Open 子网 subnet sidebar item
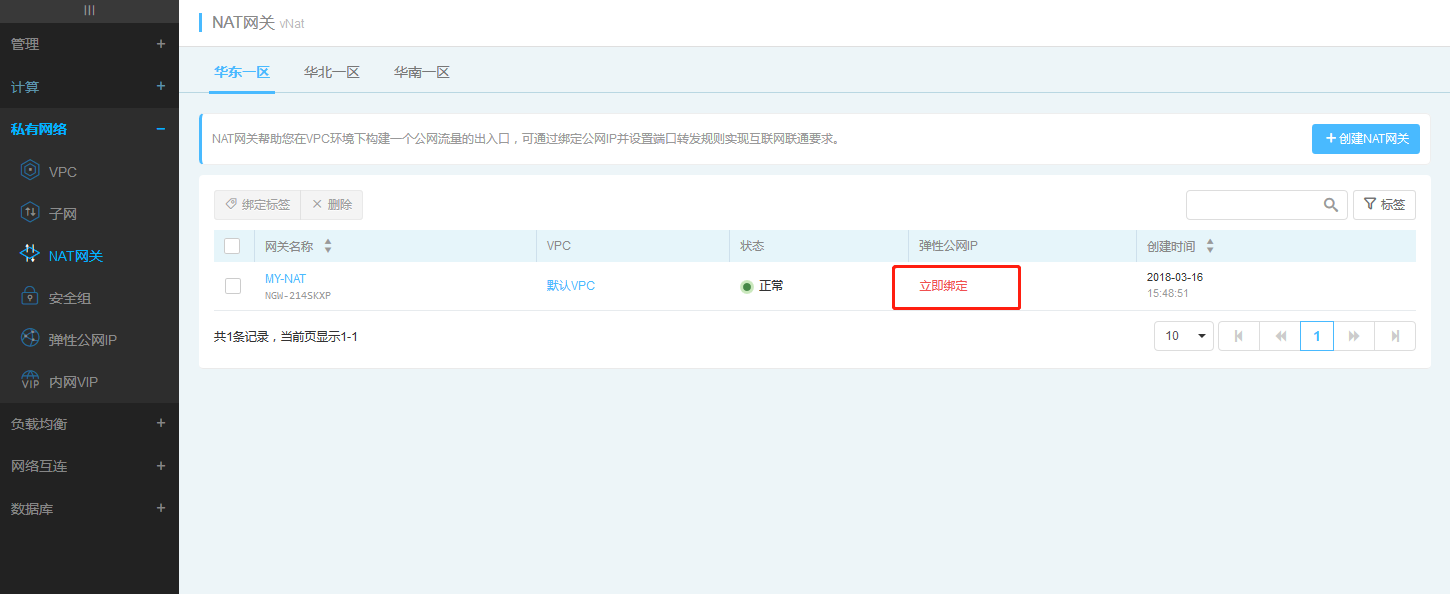The height and width of the screenshot is (594, 1450). tap(62, 214)
